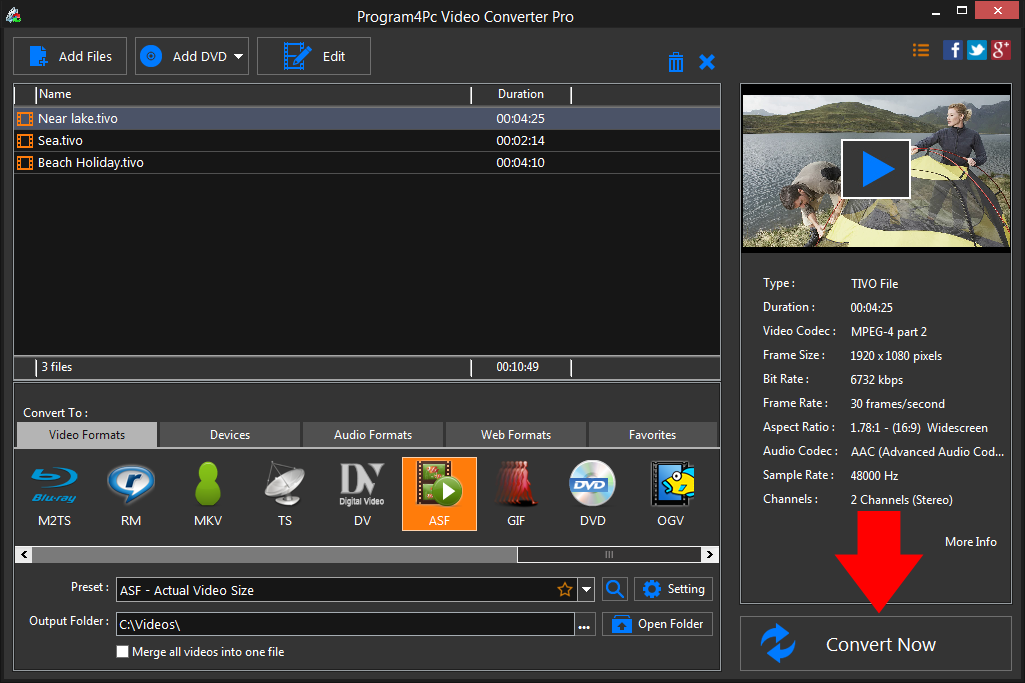Delete selected file with trash icon
Screen dimensions: 1025x683
676,62
